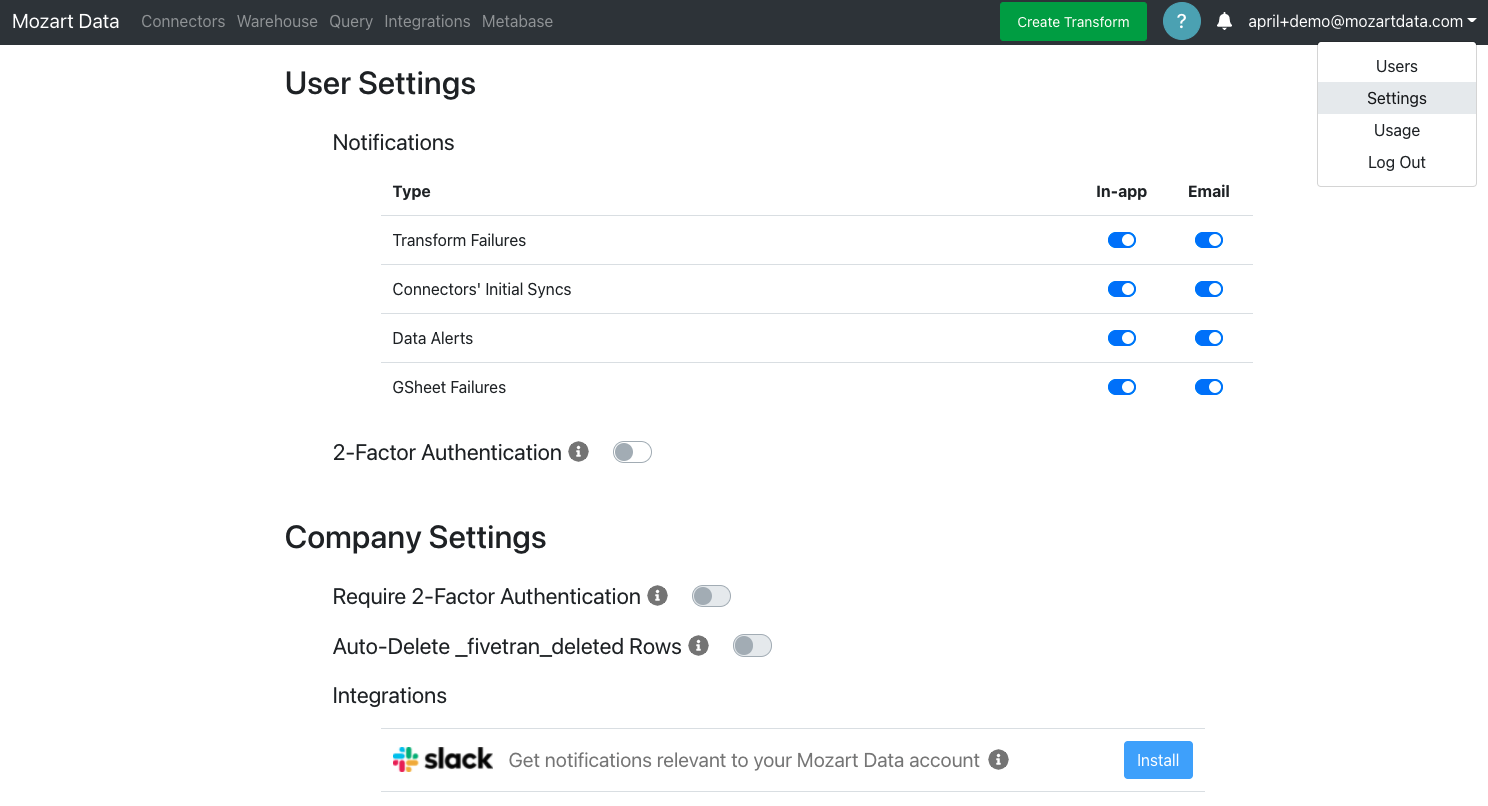Click info icon beside 2-Factor Authentication
The image size is (1488, 806).
(x=578, y=451)
